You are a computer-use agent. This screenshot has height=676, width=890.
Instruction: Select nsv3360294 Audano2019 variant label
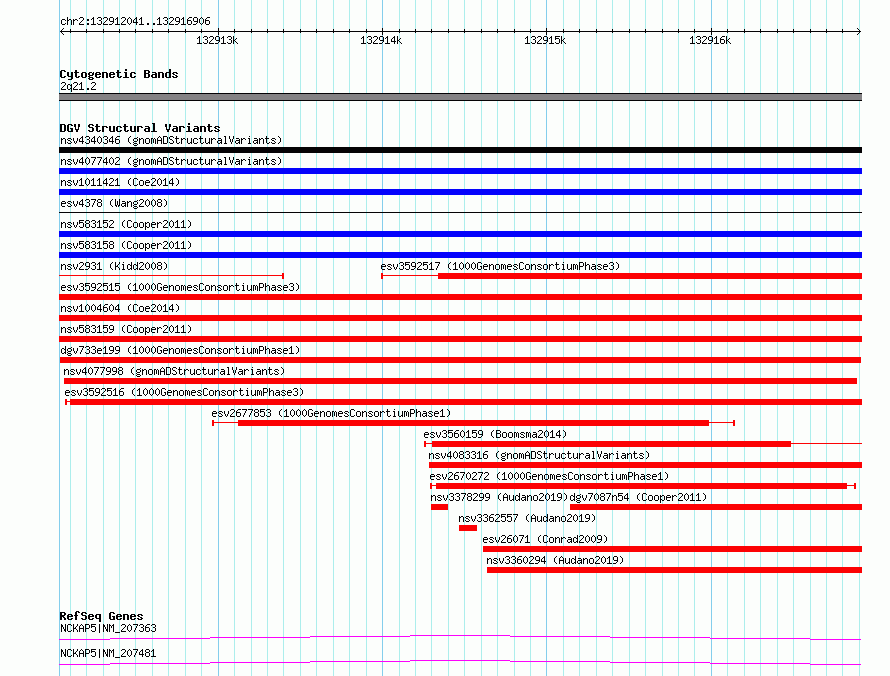pos(555,560)
